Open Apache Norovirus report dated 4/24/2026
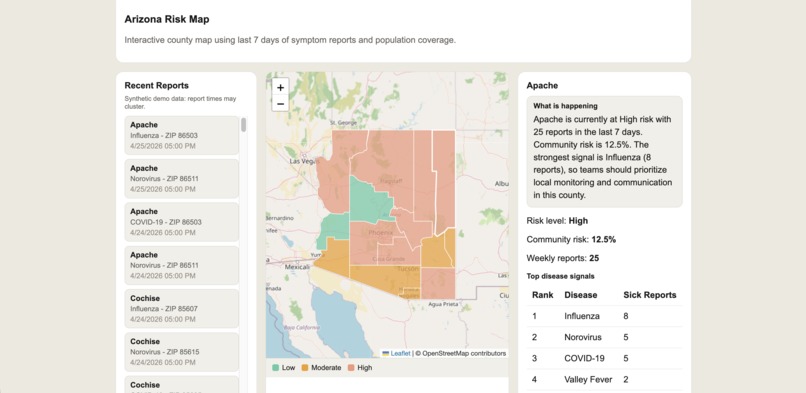The image size is (806, 393). click(181, 265)
